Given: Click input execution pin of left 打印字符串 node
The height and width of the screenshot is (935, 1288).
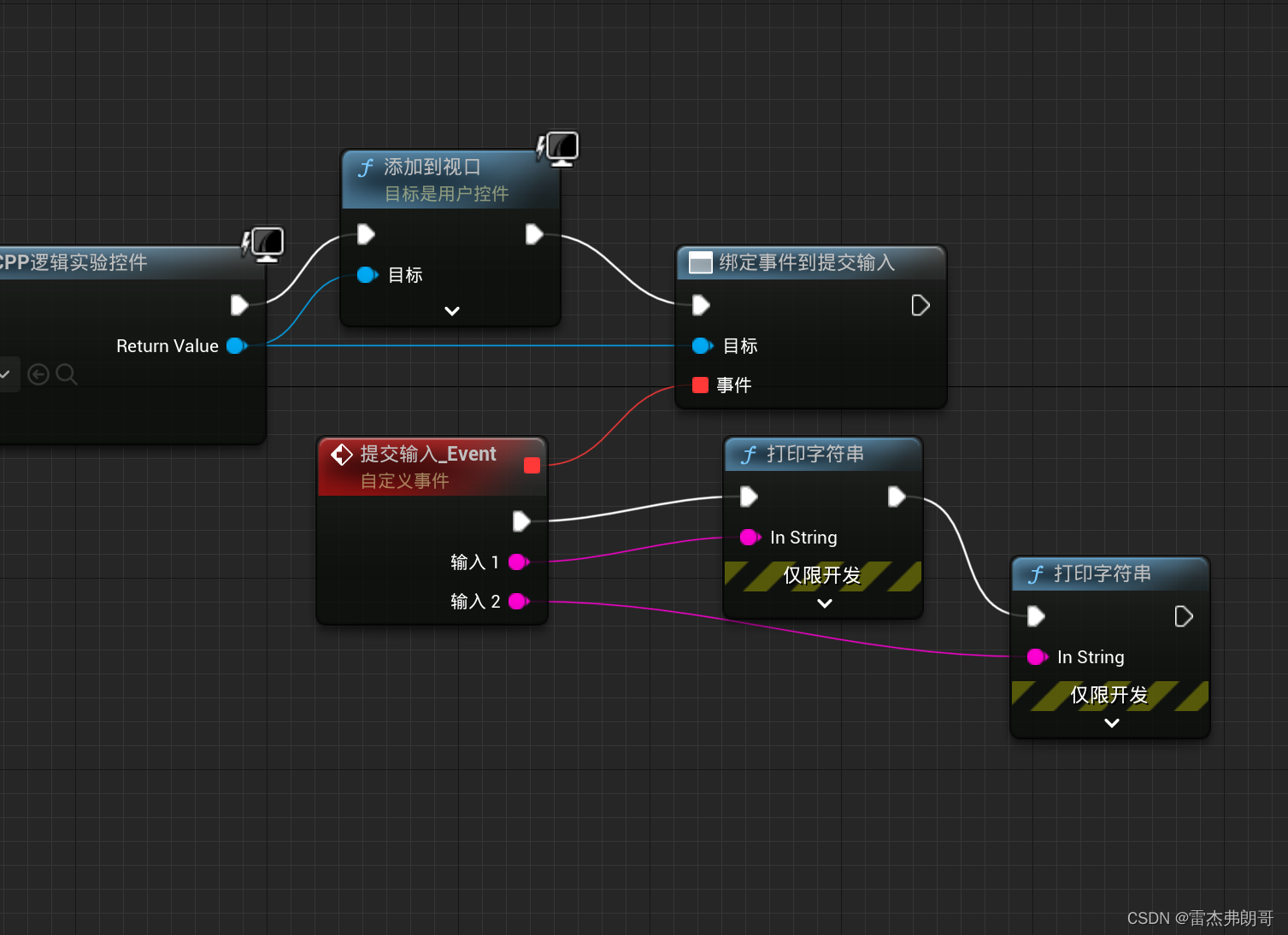Looking at the screenshot, I should pos(749,497).
